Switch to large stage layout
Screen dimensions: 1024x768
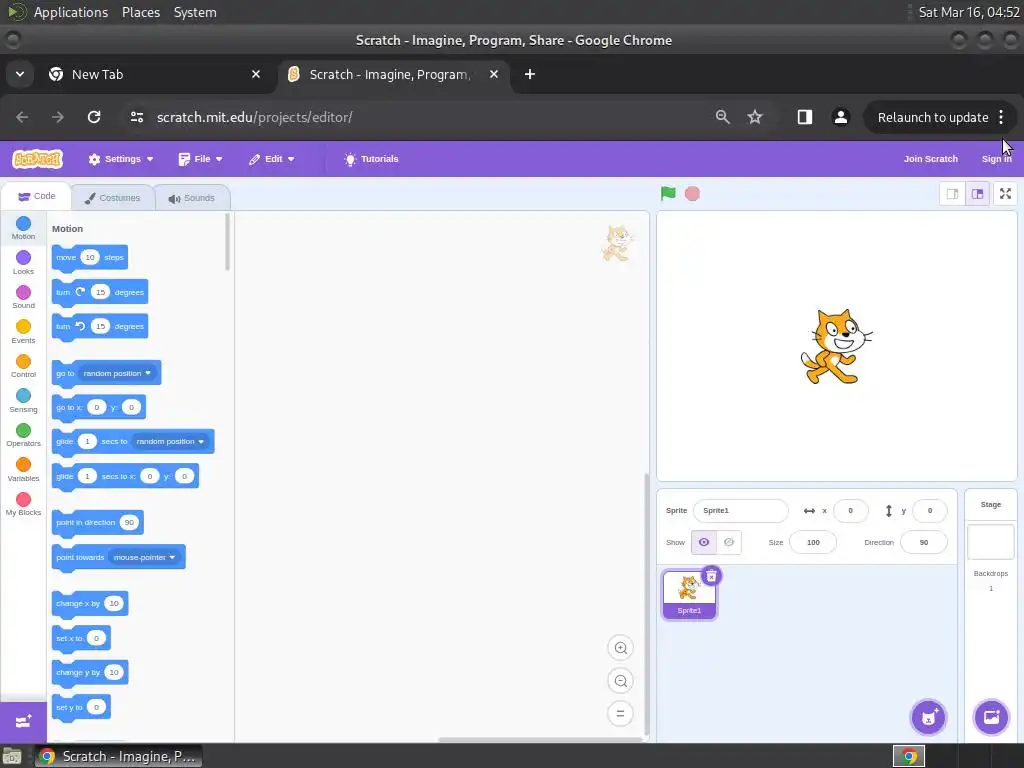978,194
